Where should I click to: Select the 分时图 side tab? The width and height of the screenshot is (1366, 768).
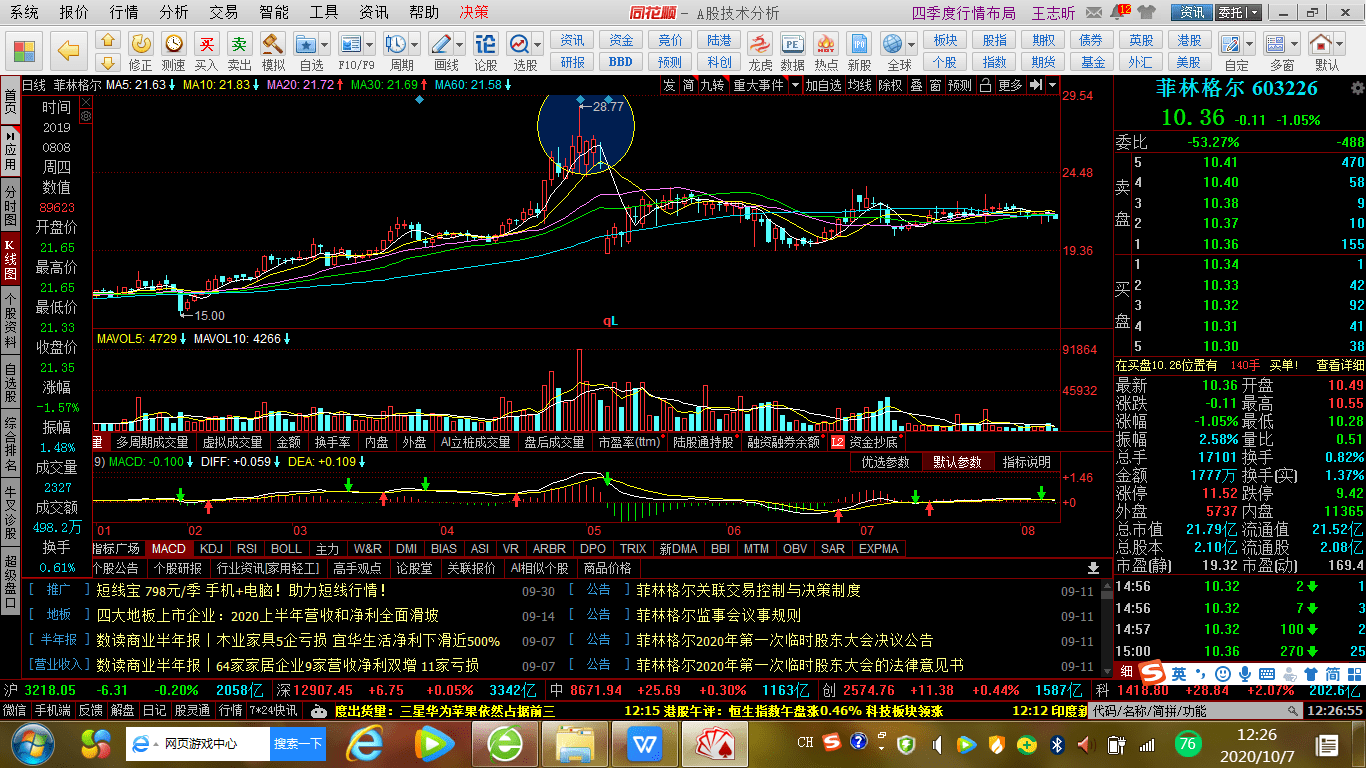click(10, 205)
